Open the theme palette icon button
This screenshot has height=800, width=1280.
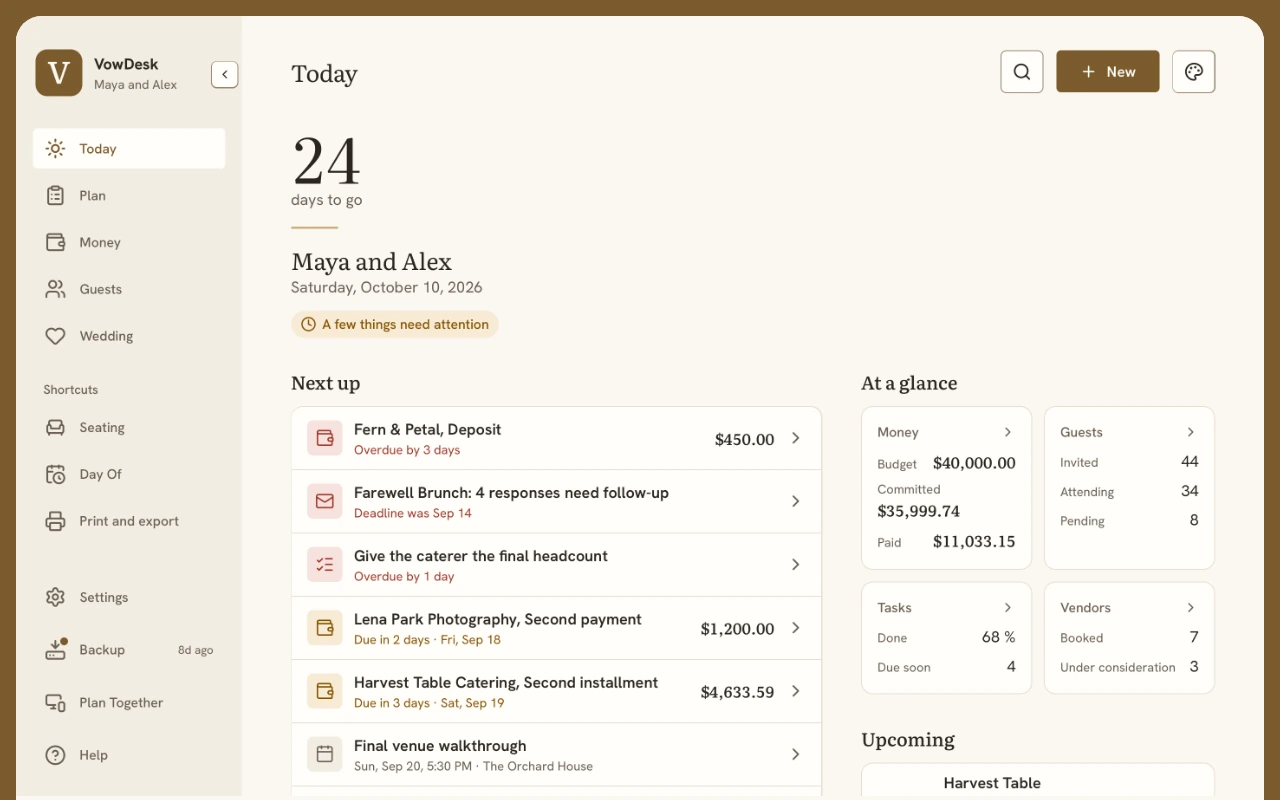point(1193,72)
